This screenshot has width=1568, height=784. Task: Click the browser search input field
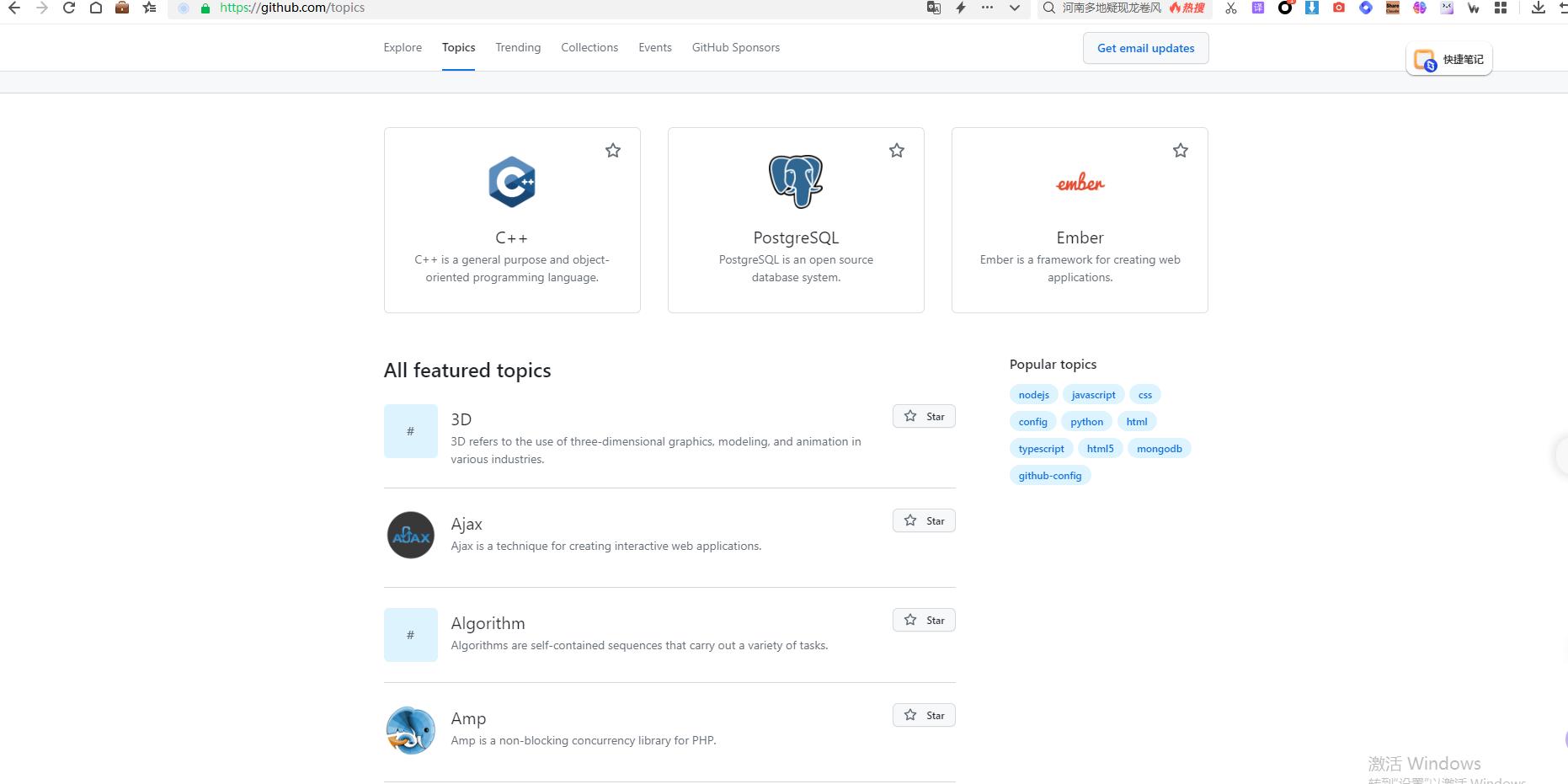click(x=1112, y=8)
